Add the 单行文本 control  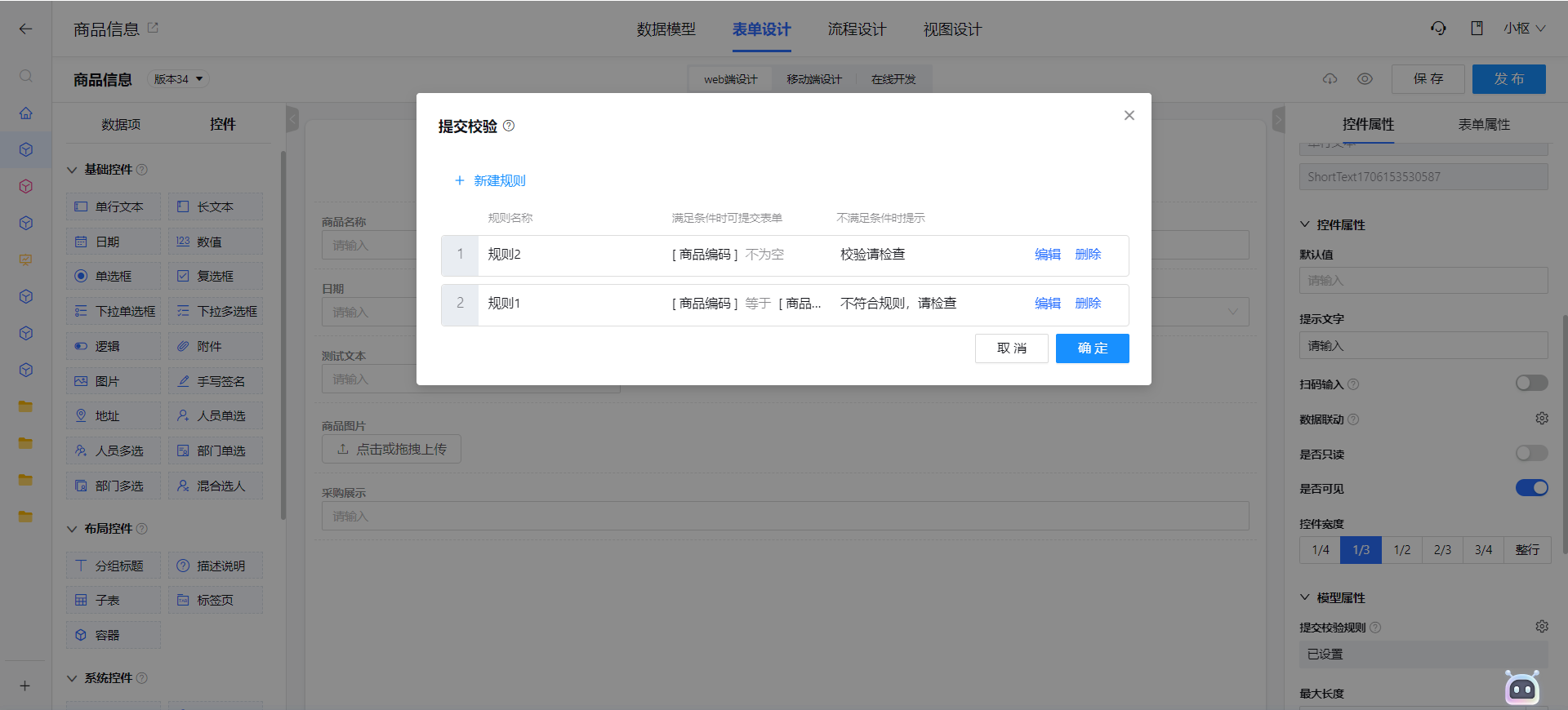pos(114,206)
